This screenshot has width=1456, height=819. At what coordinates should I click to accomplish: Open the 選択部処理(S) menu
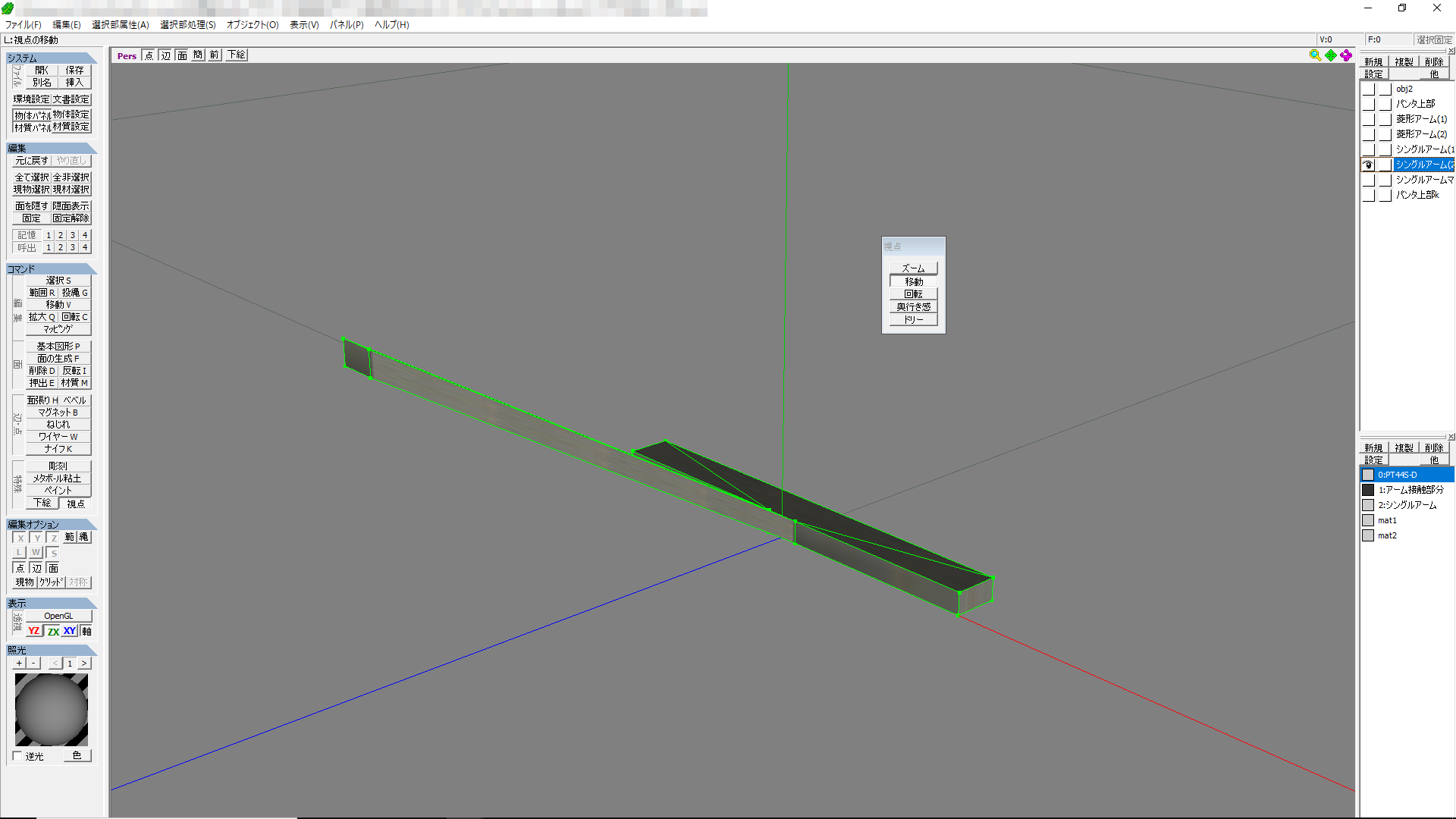coord(188,25)
